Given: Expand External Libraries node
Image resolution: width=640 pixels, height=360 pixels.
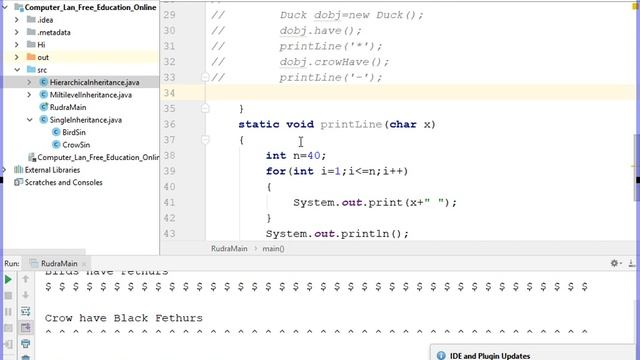Looking at the screenshot, I should [4, 170].
